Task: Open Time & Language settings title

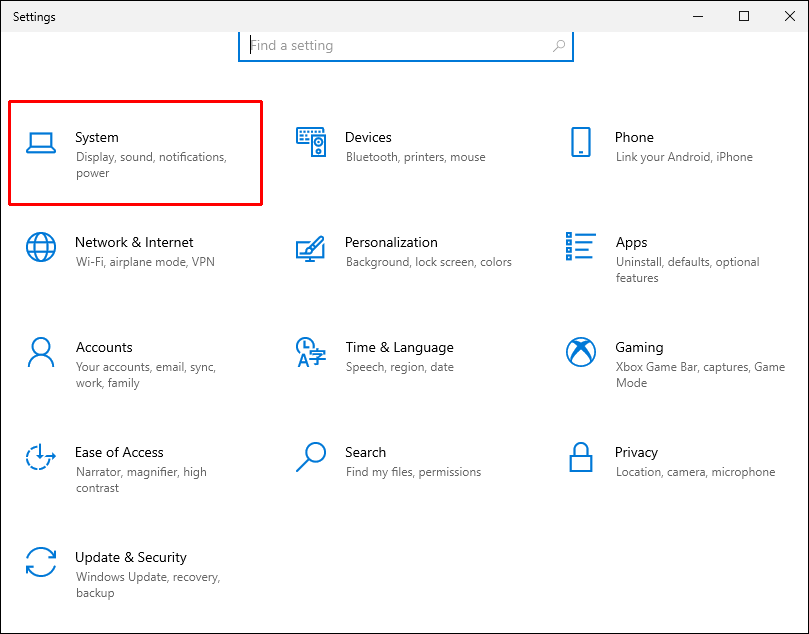Action: (x=399, y=348)
